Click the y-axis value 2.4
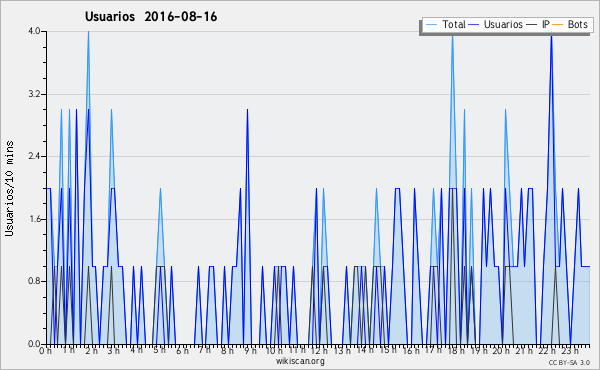Viewport: 600px width, 370px height. (x=34, y=156)
